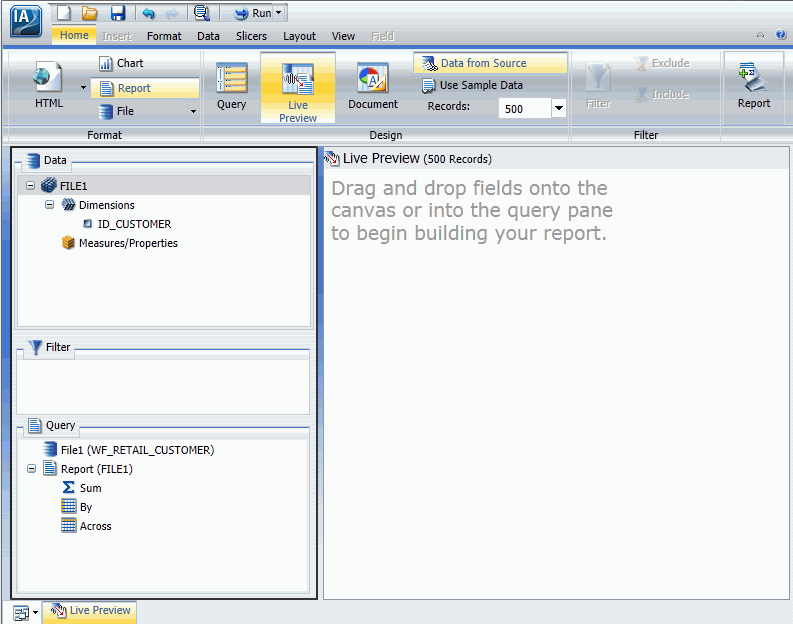This screenshot has height=624, width=793.
Task: Open the Data ribbon tab
Action: point(208,36)
